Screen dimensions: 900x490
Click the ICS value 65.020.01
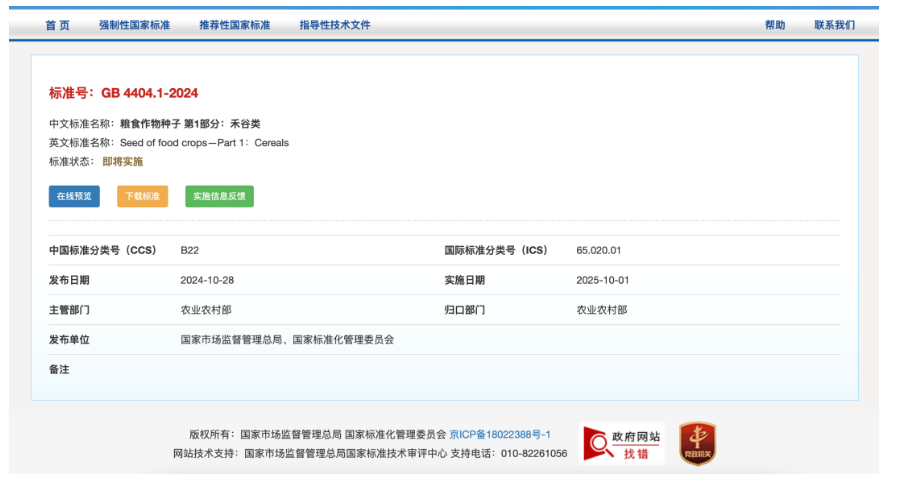pos(598,250)
